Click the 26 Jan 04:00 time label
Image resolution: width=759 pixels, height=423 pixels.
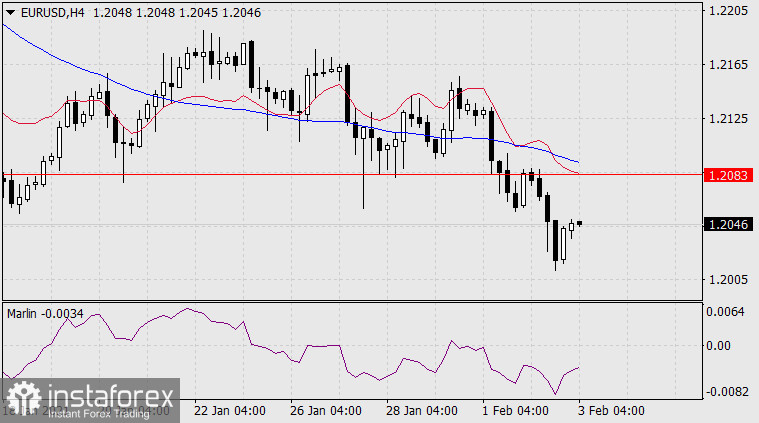pos(325,411)
